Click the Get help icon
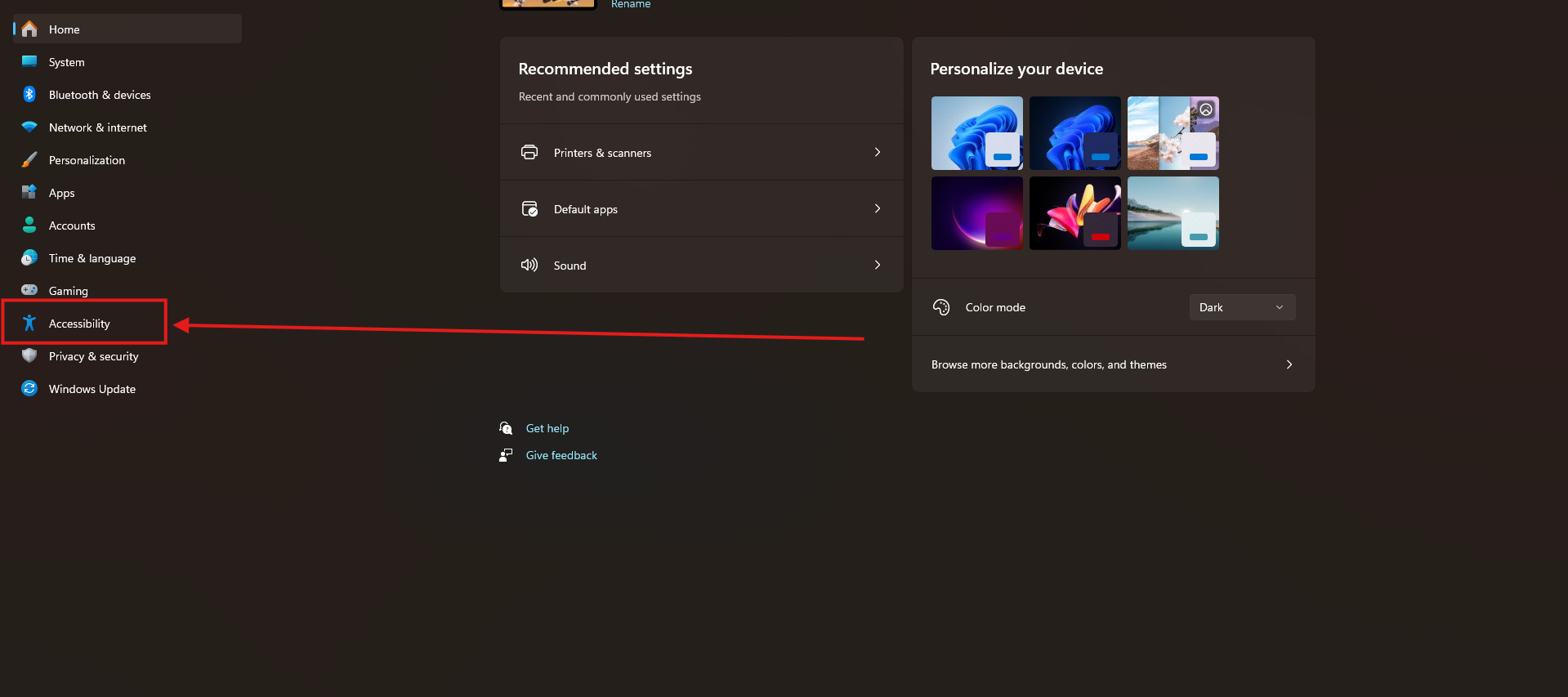The image size is (1568, 697). point(506,428)
